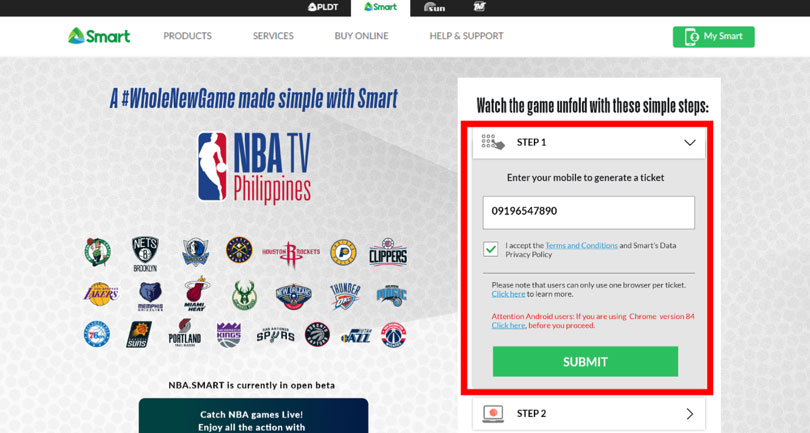810x433 pixels.
Task: Open the Terms and Conditions link
Action: coord(582,245)
